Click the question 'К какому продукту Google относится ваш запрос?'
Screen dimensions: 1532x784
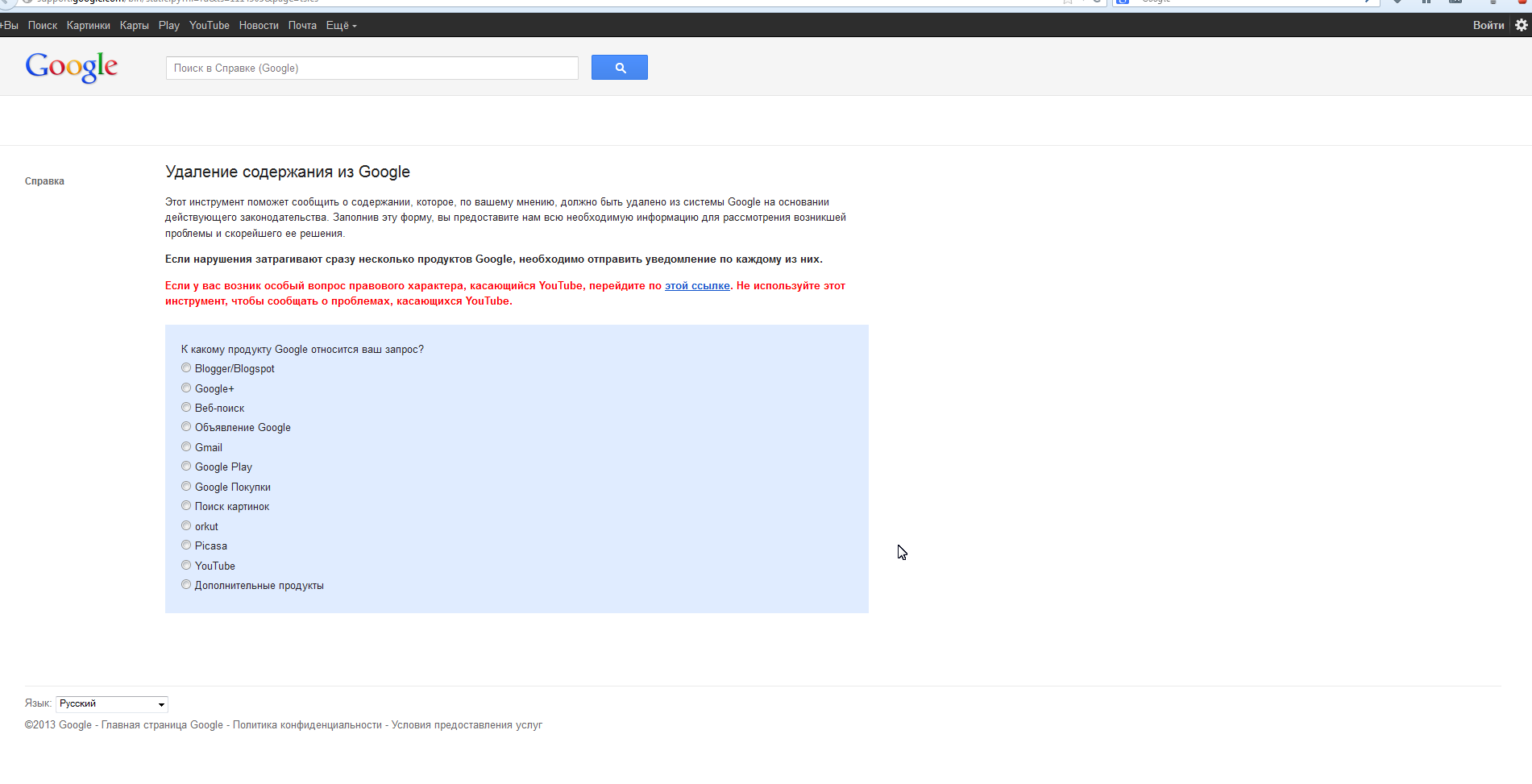point(302,350)
